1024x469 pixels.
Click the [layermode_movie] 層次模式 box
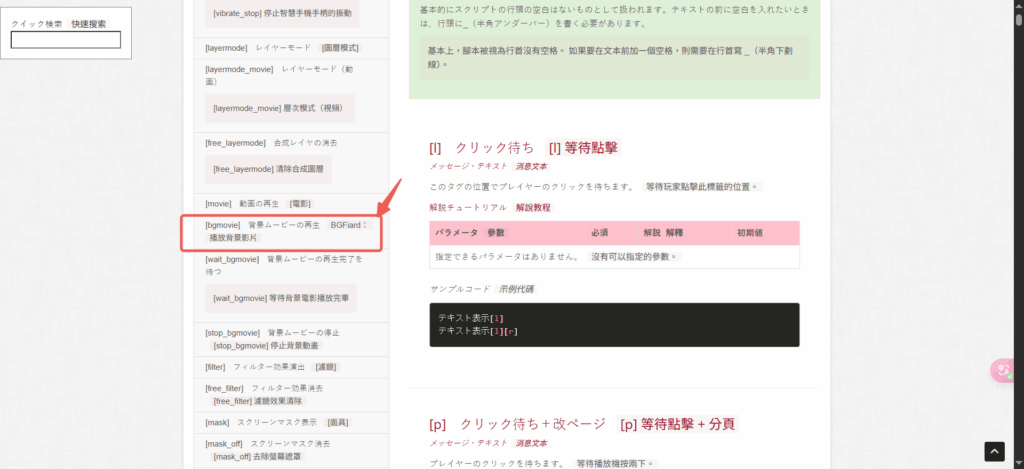click(280, 108)
